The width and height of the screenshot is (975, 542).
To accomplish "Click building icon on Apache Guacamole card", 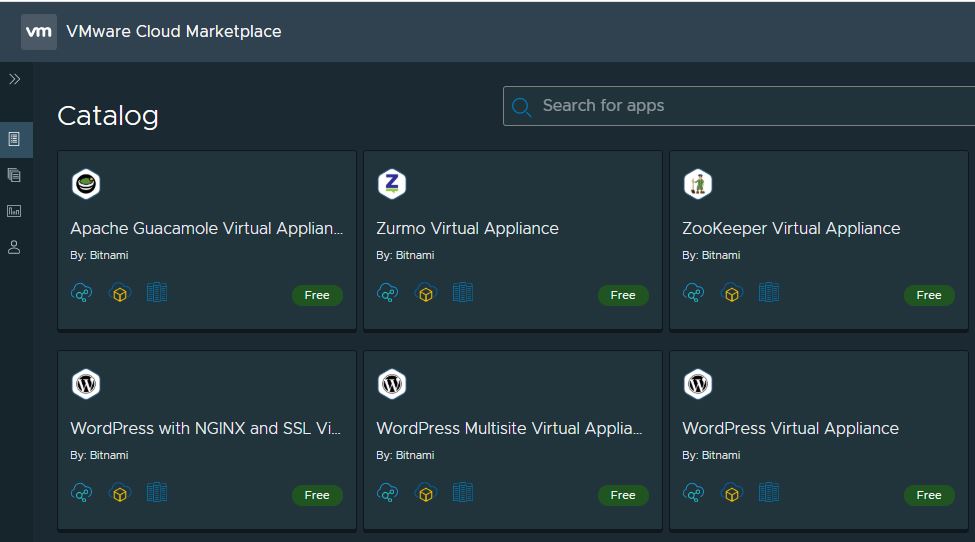I will (x=157, y=292).
